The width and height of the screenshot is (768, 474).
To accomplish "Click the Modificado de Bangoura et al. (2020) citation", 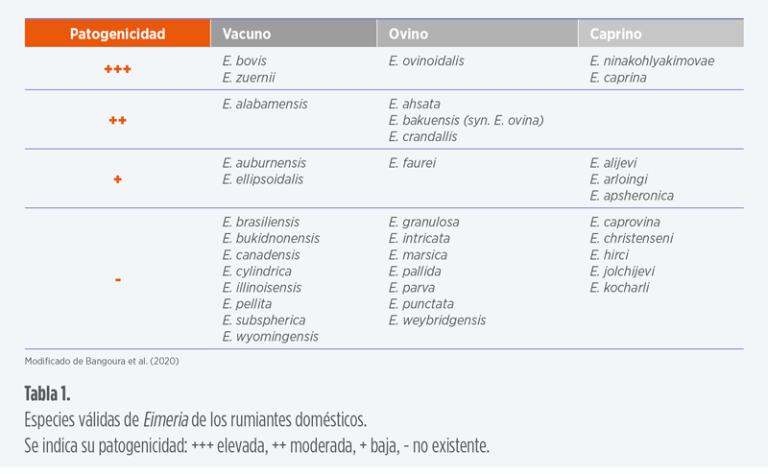I will coord(101,360).
